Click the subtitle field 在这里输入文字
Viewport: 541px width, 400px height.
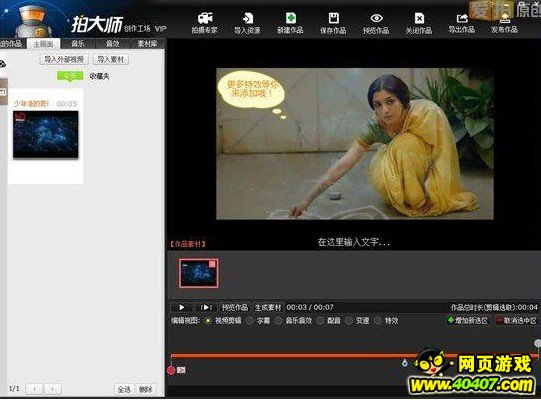pyautogui.click(x=354, y=242)
